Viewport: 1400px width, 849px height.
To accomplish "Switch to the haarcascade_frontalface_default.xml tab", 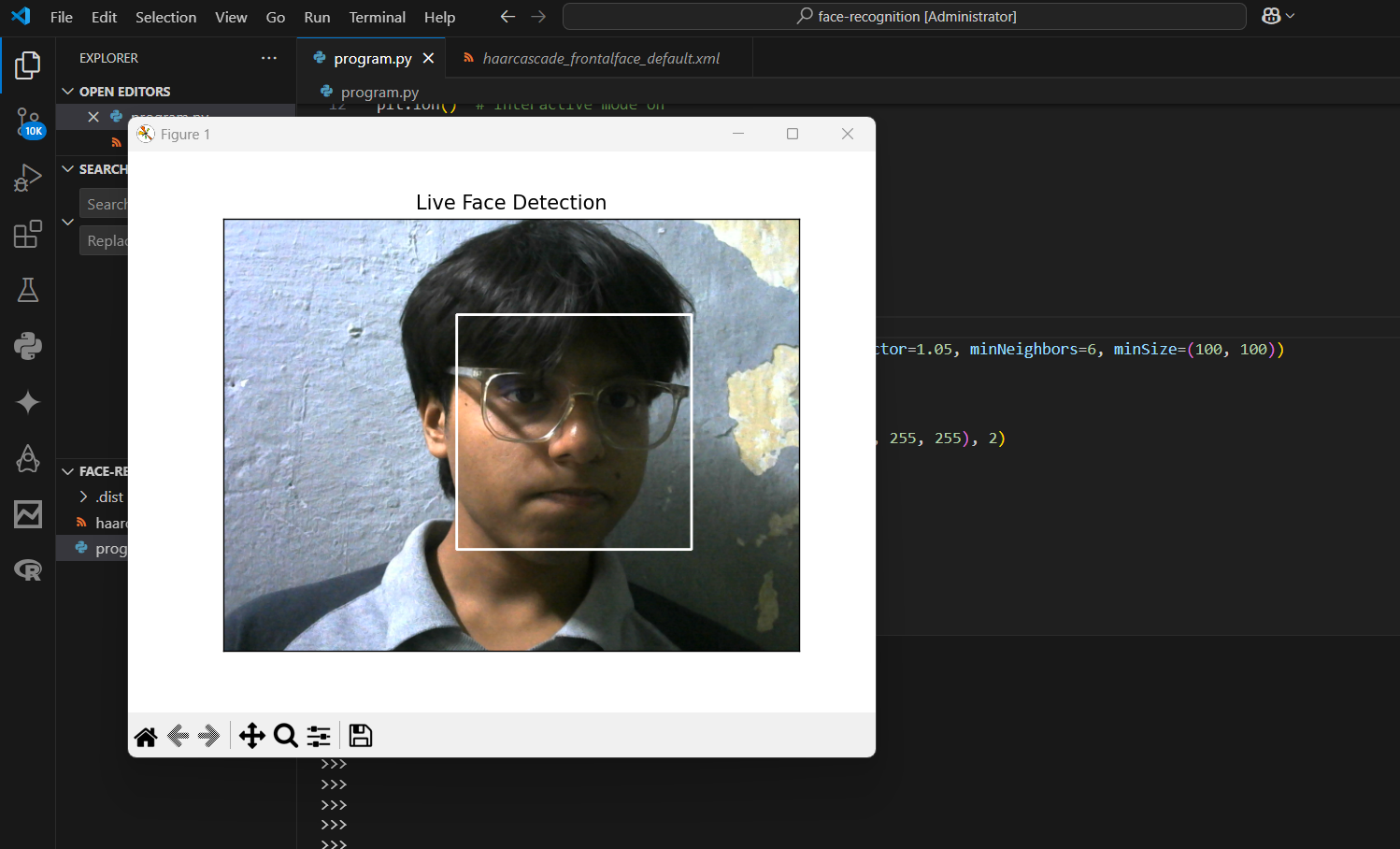I will click(601, 58).
